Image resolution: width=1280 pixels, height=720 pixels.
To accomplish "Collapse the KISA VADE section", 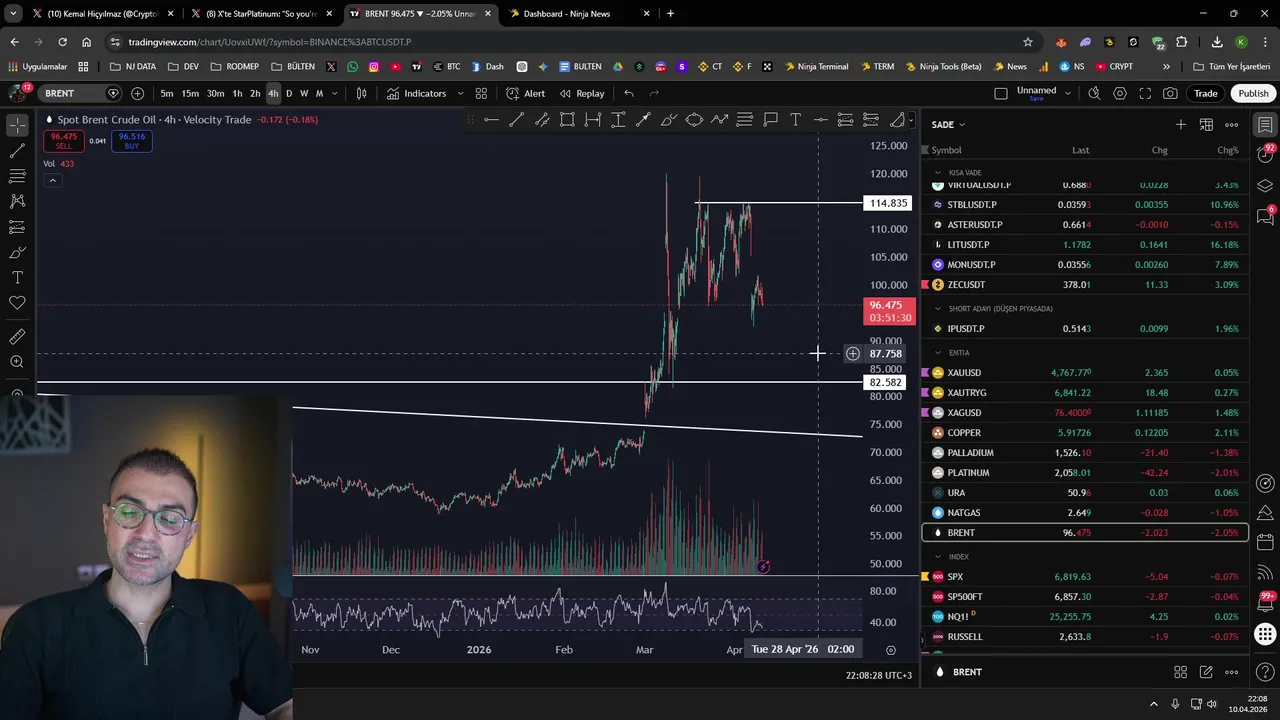I will [938, 173].
